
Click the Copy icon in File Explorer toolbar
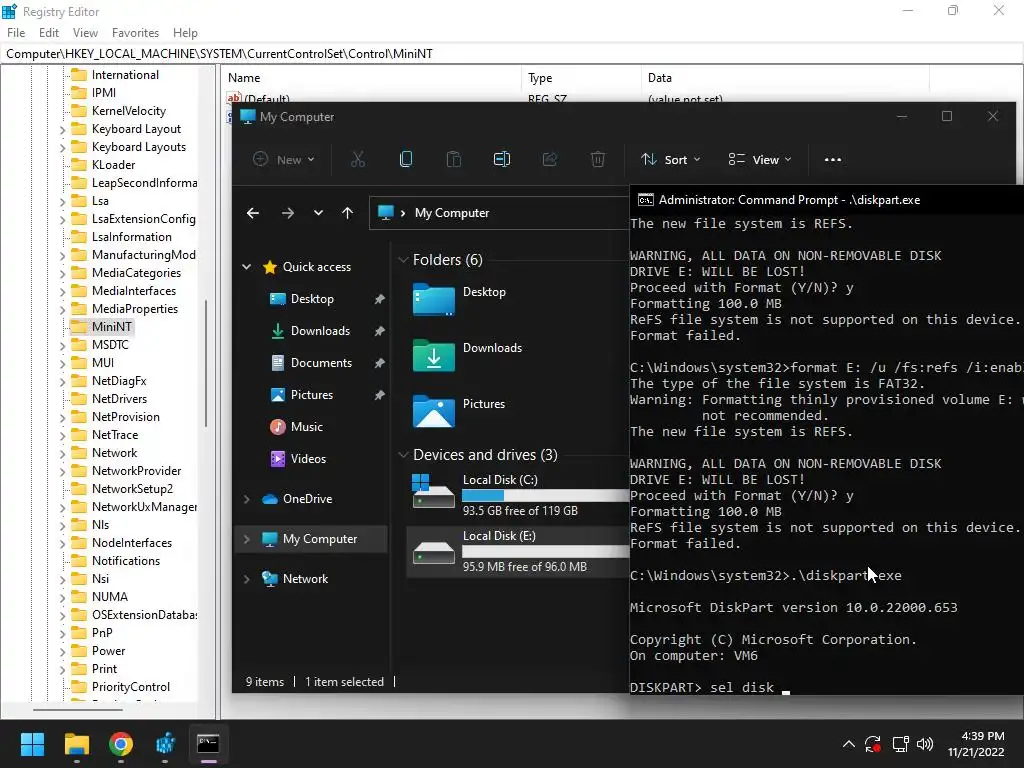coord(406,159)
